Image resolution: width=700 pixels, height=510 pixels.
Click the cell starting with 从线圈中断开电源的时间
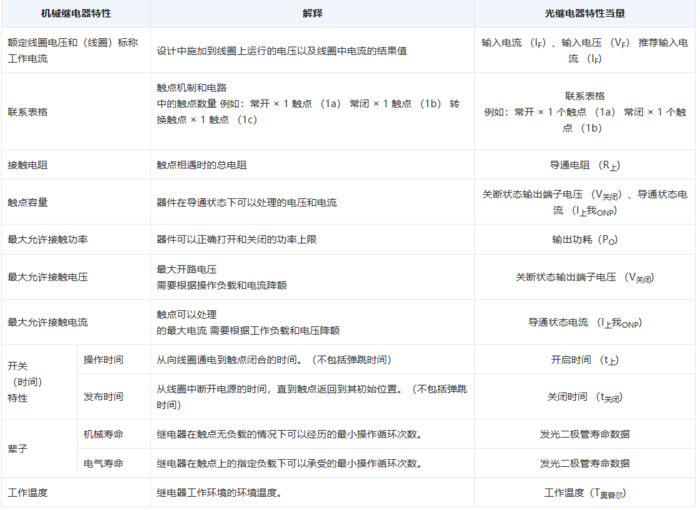pyautogui.click(x=312, y=397)
